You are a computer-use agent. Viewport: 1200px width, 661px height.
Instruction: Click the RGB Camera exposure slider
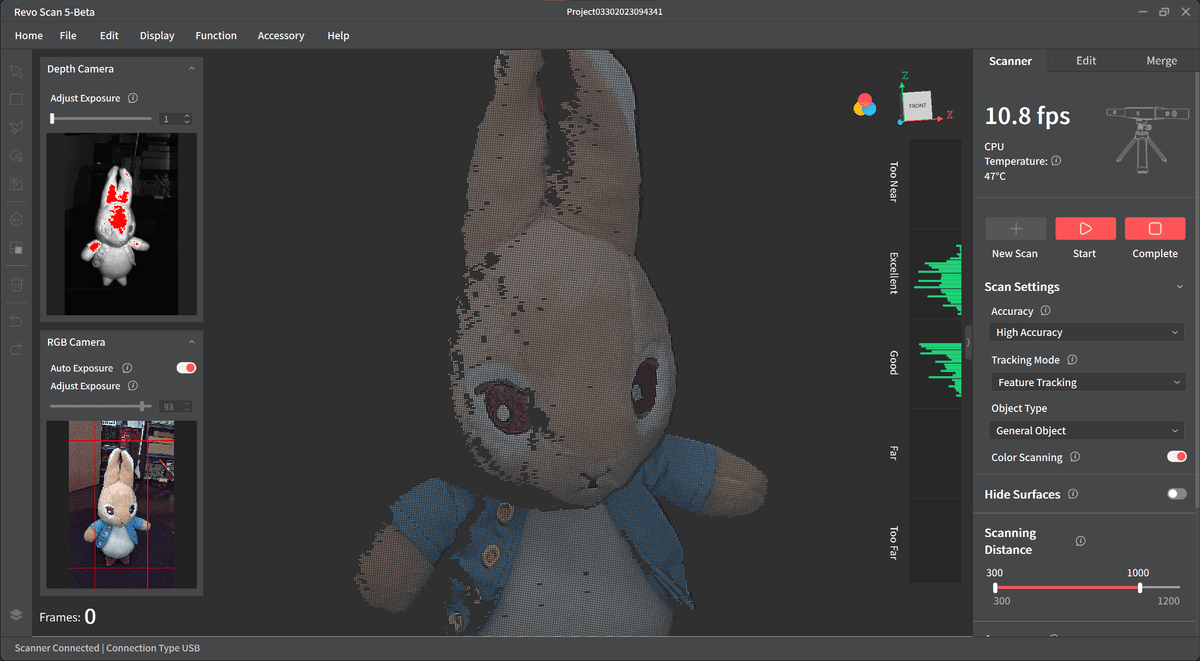point(102,406)
